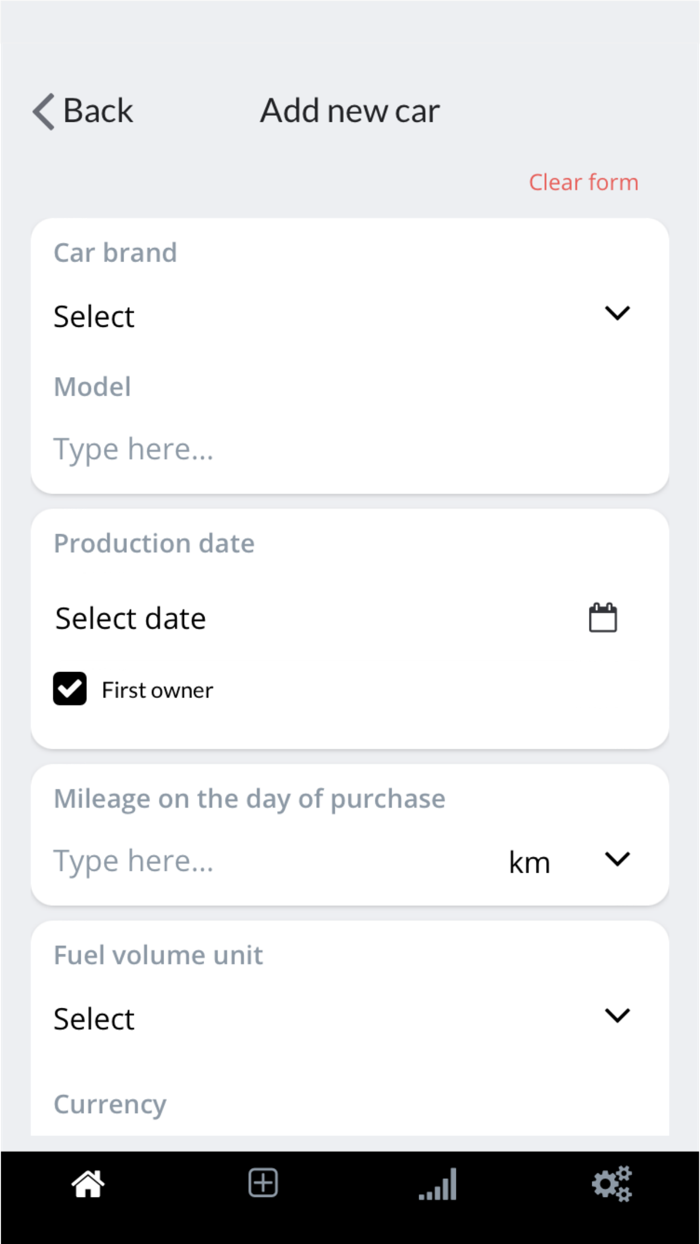The height and width of the screenshot is (1244, 700).
Task: Tap the back chevron arrow icon
Action: point(41,111)
